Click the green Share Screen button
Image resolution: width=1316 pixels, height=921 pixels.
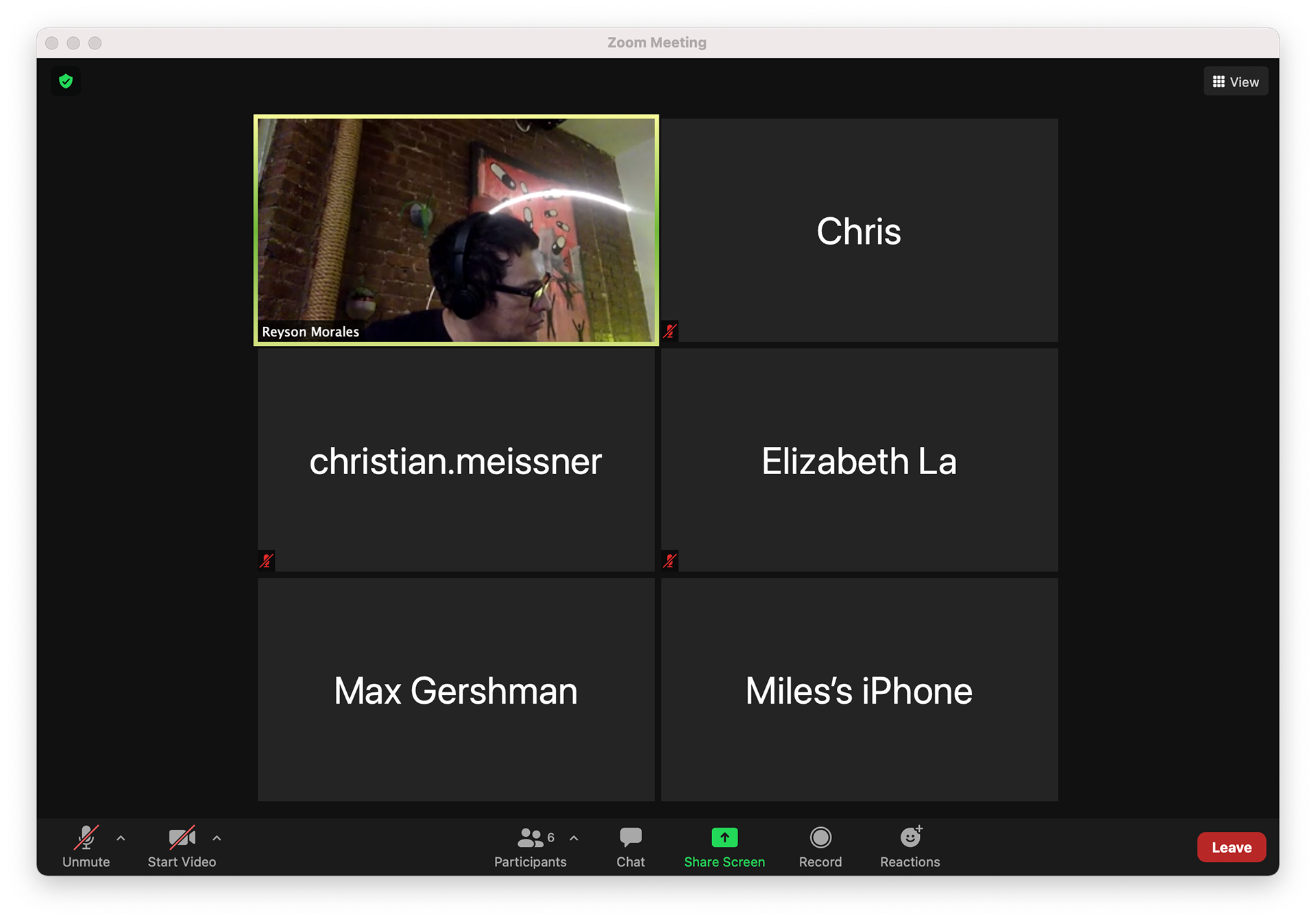724,847
